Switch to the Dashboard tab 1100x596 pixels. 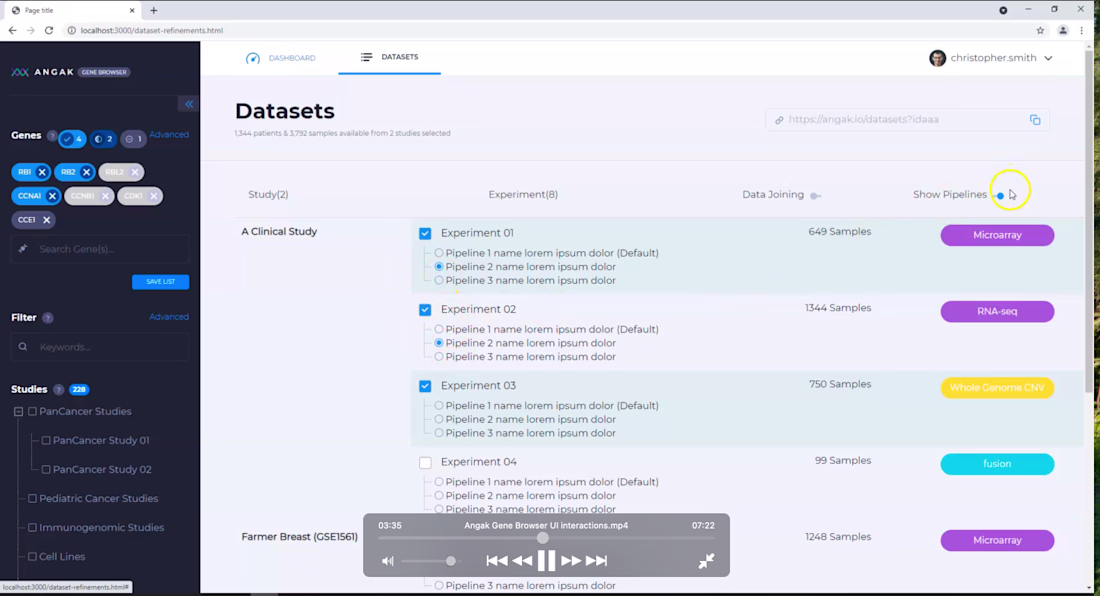click(281, 58)
